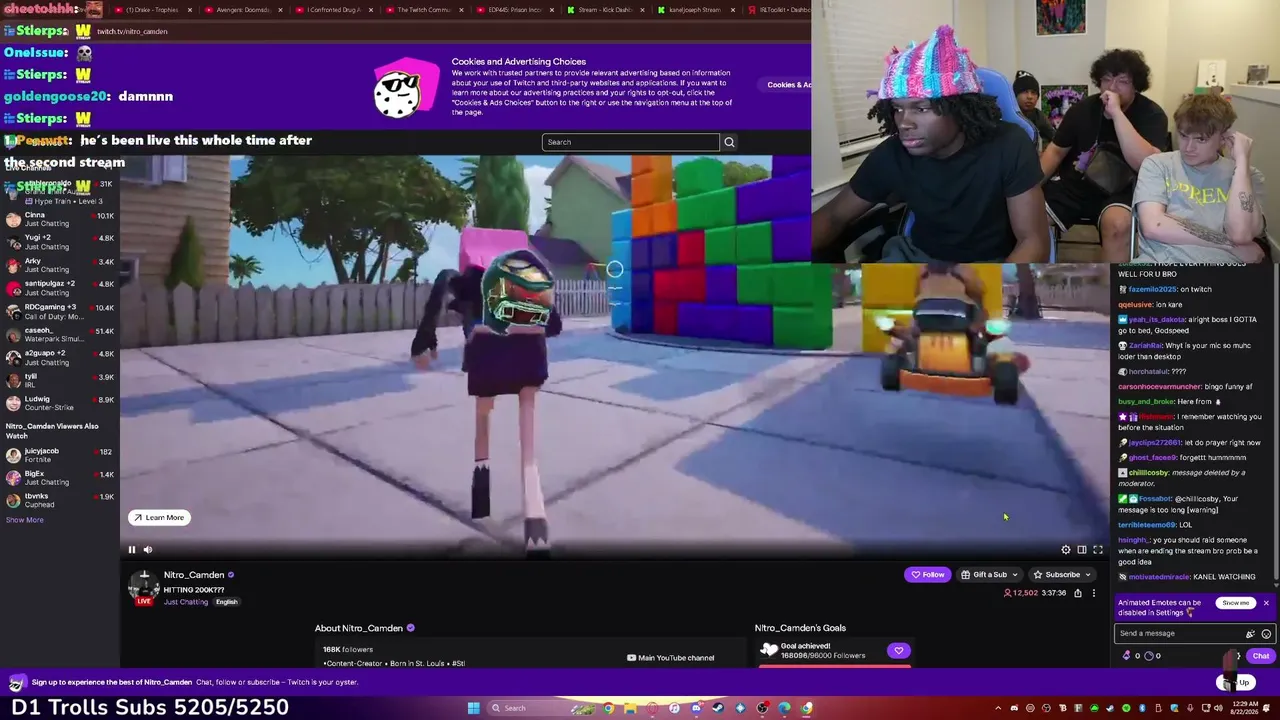This screenshot has width=1280, height=720.
Task: Click the search magnifier button
Action: tap(729, 142)
